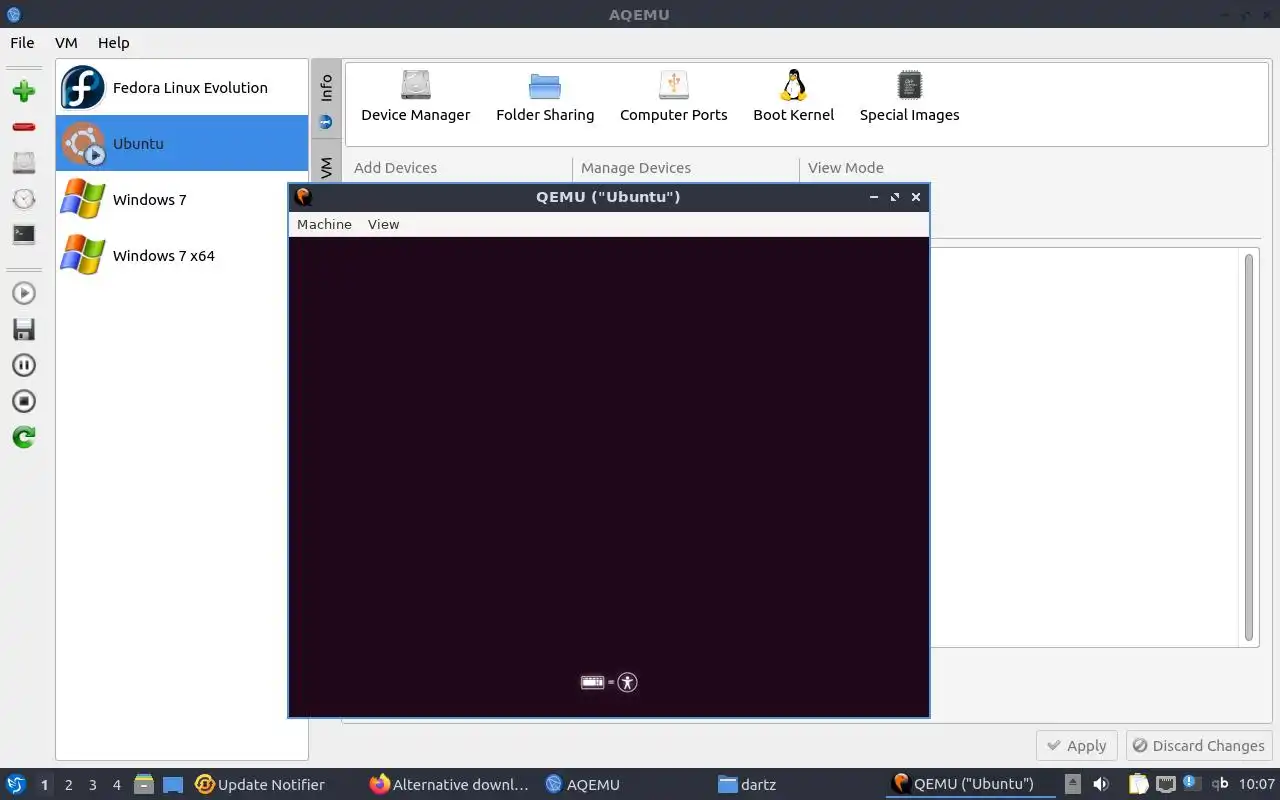Screen dimensions: 1280x800
Task: Click show desktop icon in taskbar
Action: coord(173,785)
